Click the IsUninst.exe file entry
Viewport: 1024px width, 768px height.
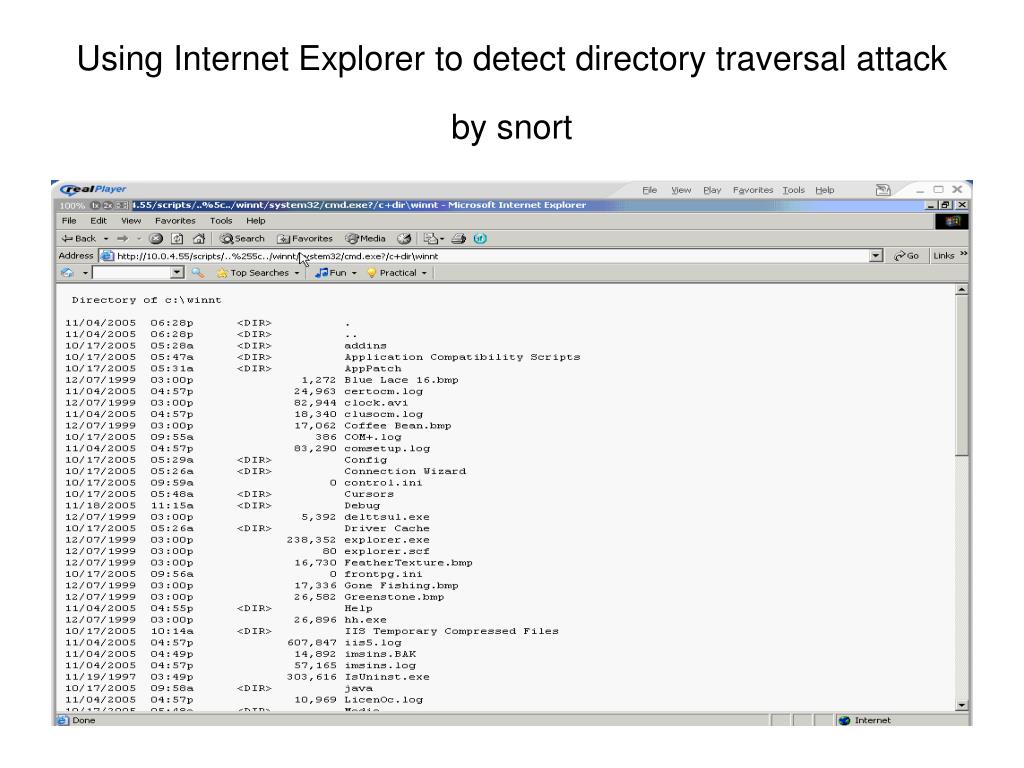[x=387, y=677]
